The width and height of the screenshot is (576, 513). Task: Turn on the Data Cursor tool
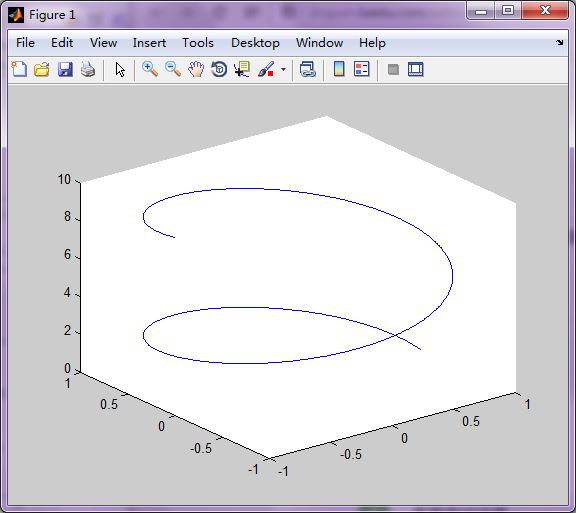click(x=242, y=69)
